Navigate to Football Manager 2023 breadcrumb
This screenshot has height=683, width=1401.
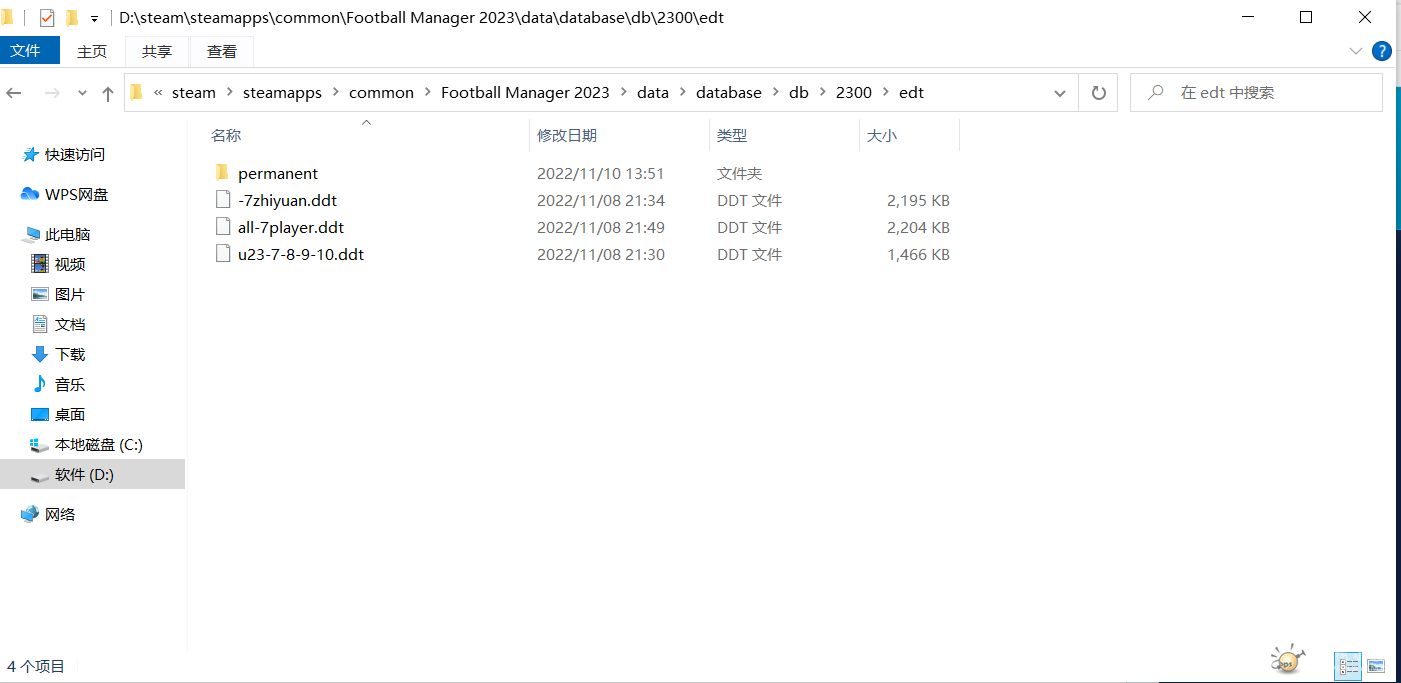(x=525, y=92)
